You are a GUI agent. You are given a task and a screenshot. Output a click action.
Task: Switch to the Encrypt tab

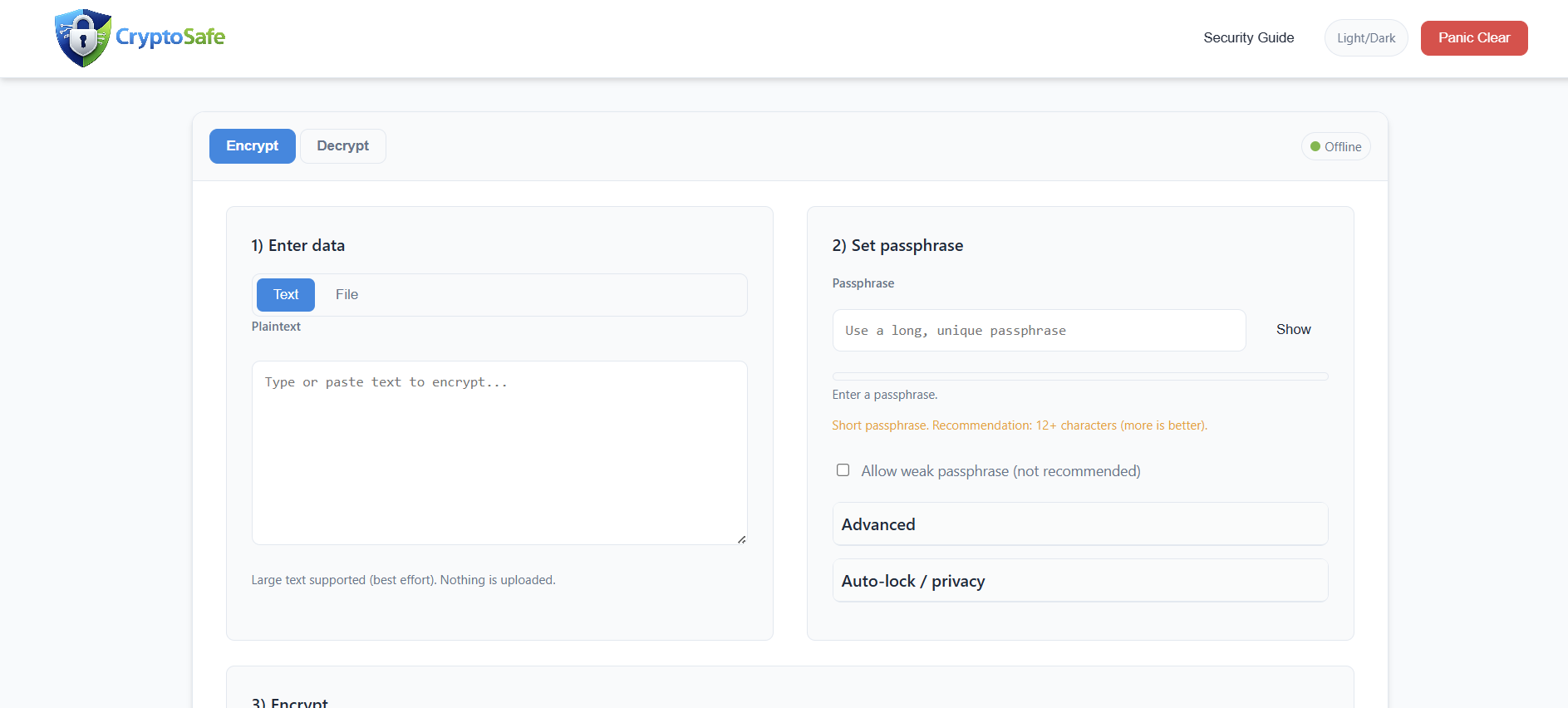click(252, 146)
